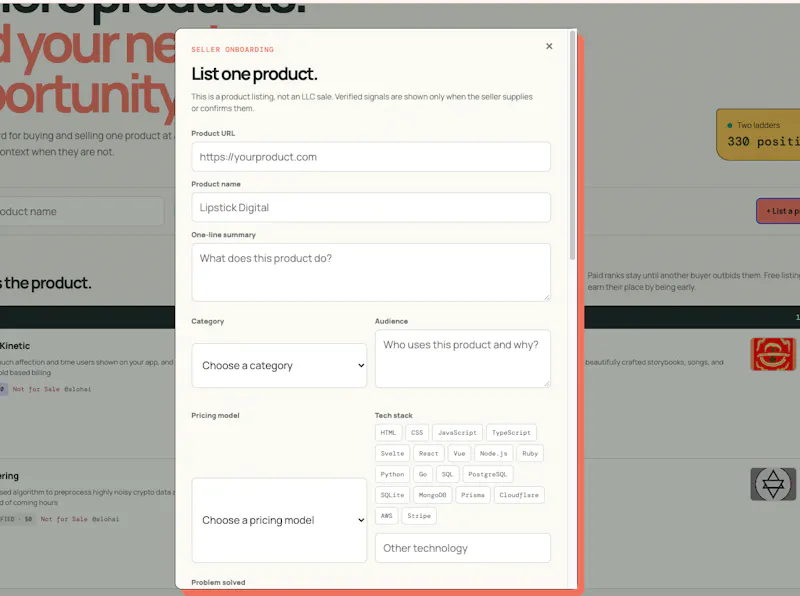Pick the AWS tech tag
800x596 pixels.
[387, 516]
